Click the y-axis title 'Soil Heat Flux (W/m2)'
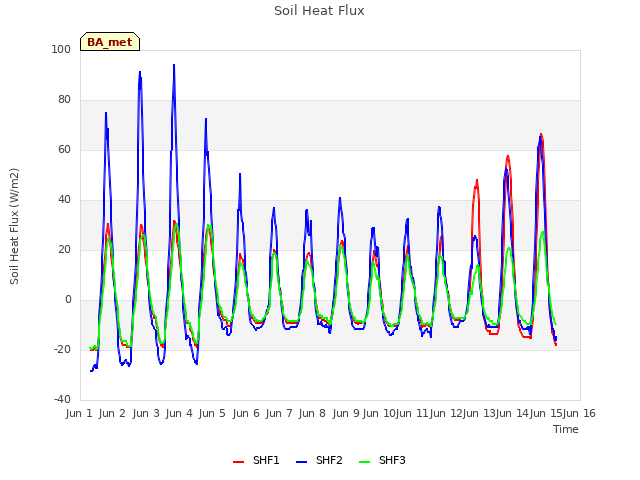The width and height of the screenshot is (640, 480). [x=14, y=226]
